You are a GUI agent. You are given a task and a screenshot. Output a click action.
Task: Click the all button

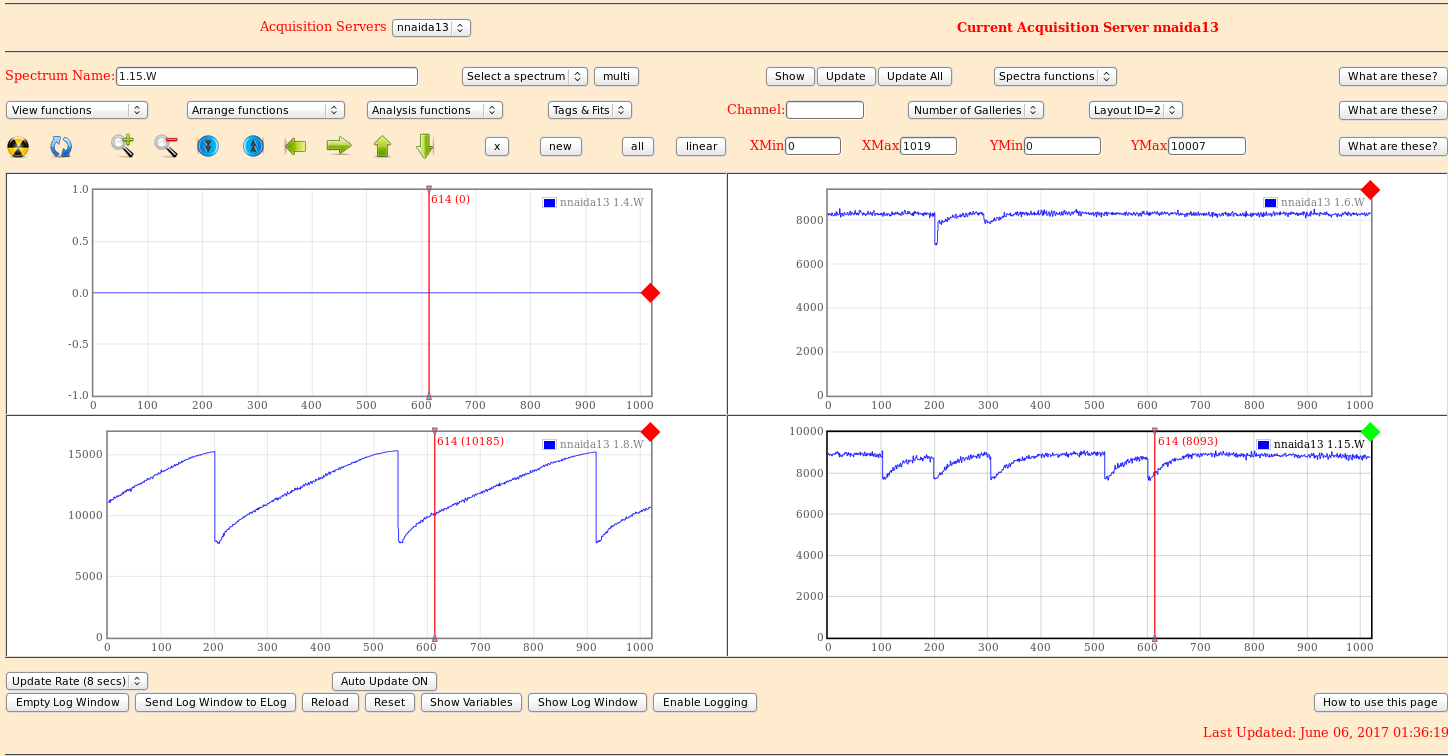point(637,146)
